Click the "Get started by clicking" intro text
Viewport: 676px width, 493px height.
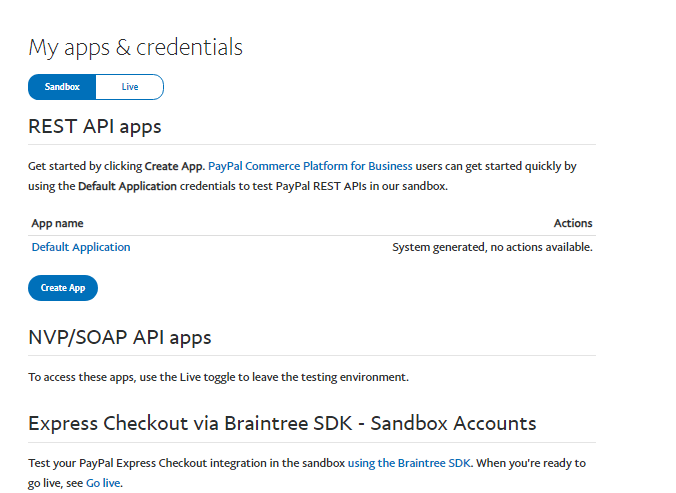point(85,166)
